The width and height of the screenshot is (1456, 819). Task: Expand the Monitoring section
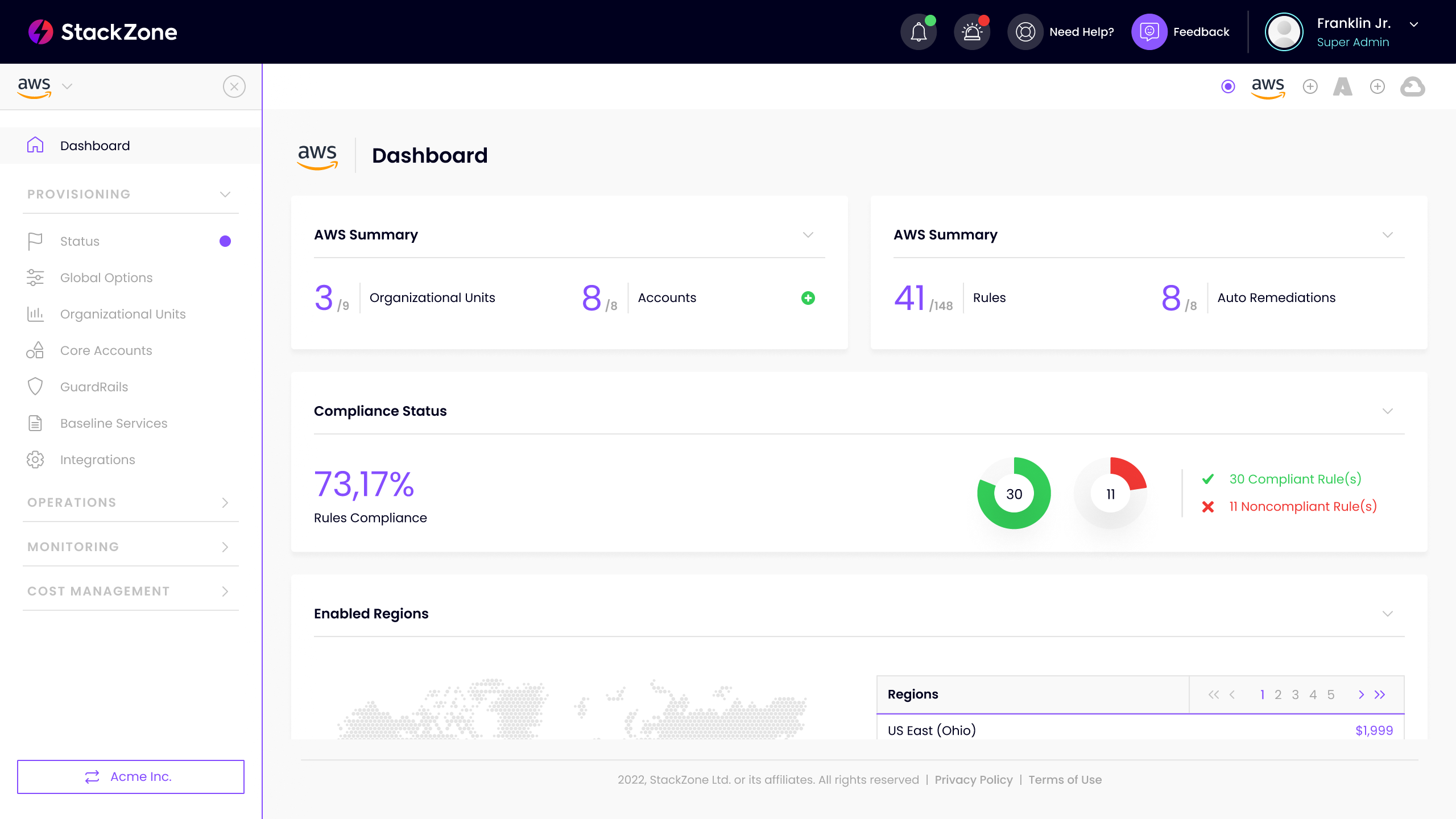pos(225,547)
